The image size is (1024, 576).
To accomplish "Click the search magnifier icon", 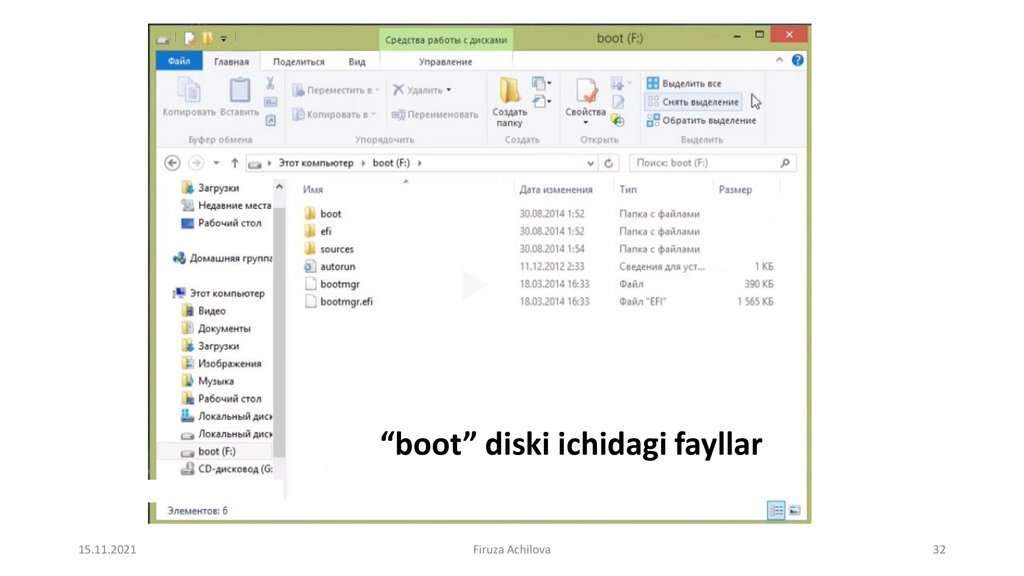I will (785, 163).
